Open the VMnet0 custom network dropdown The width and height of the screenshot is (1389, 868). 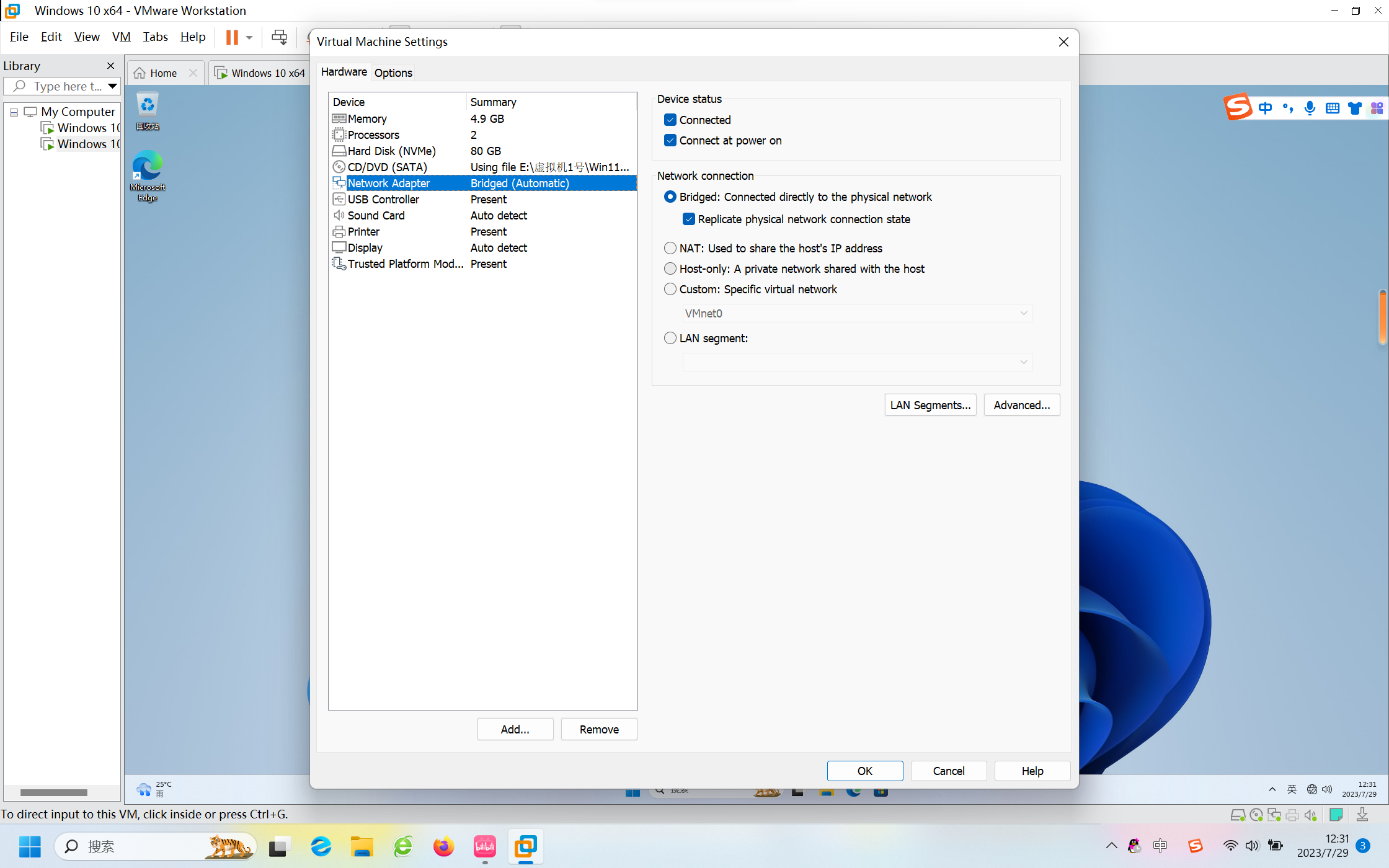click(857, 313)
